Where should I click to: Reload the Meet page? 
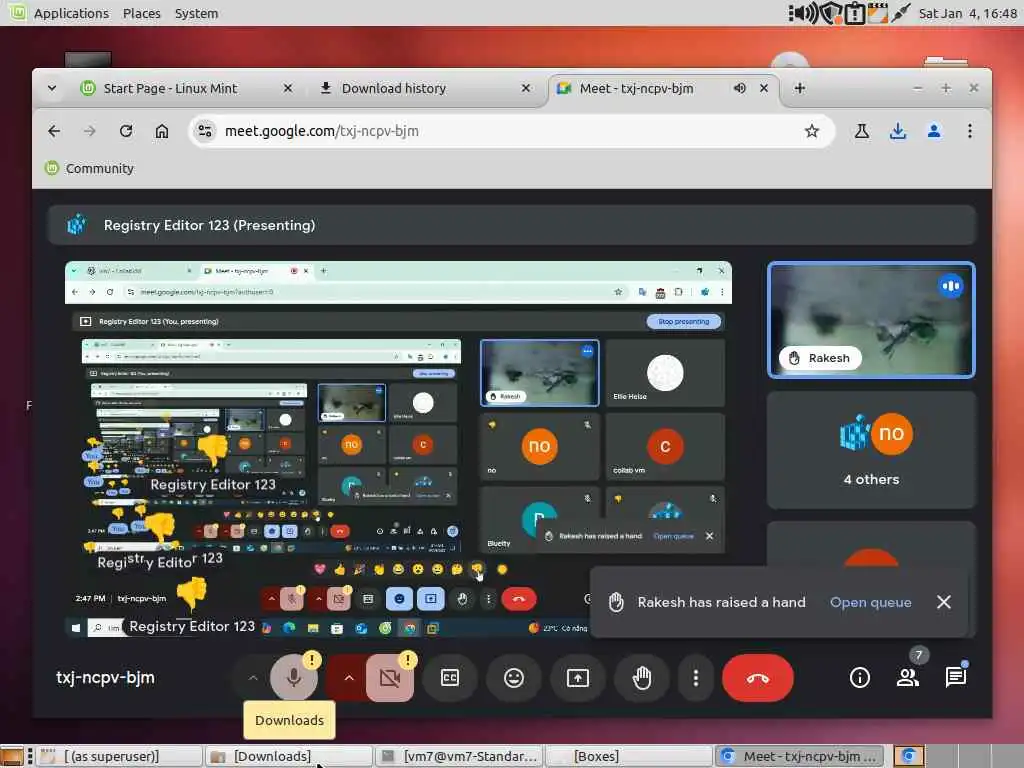126,131
